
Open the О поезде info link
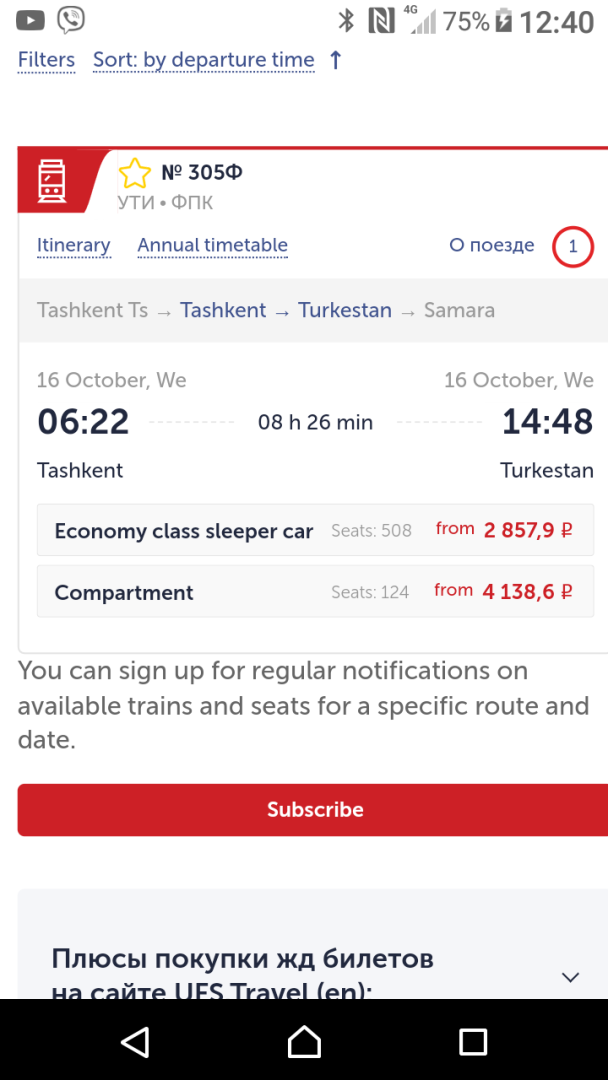pos(492,245)
